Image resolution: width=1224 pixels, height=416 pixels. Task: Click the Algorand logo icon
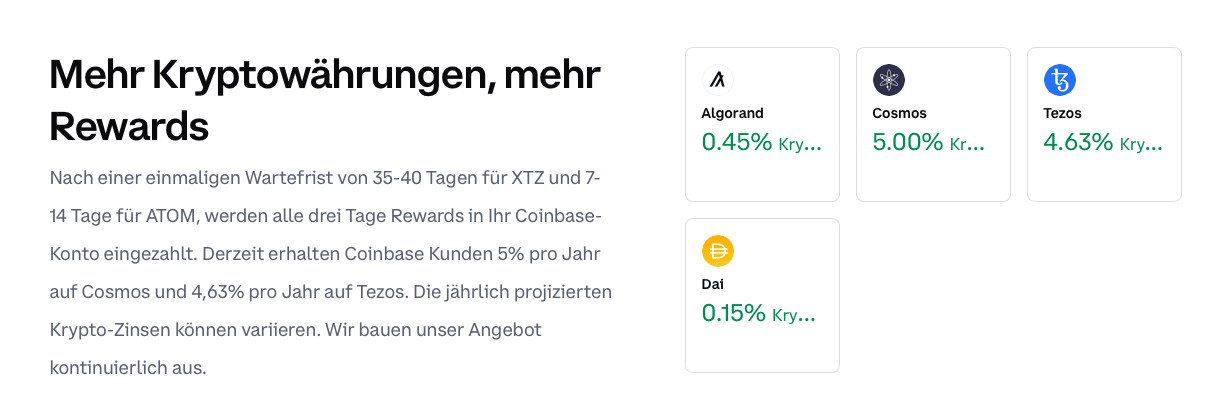(718, 80)
